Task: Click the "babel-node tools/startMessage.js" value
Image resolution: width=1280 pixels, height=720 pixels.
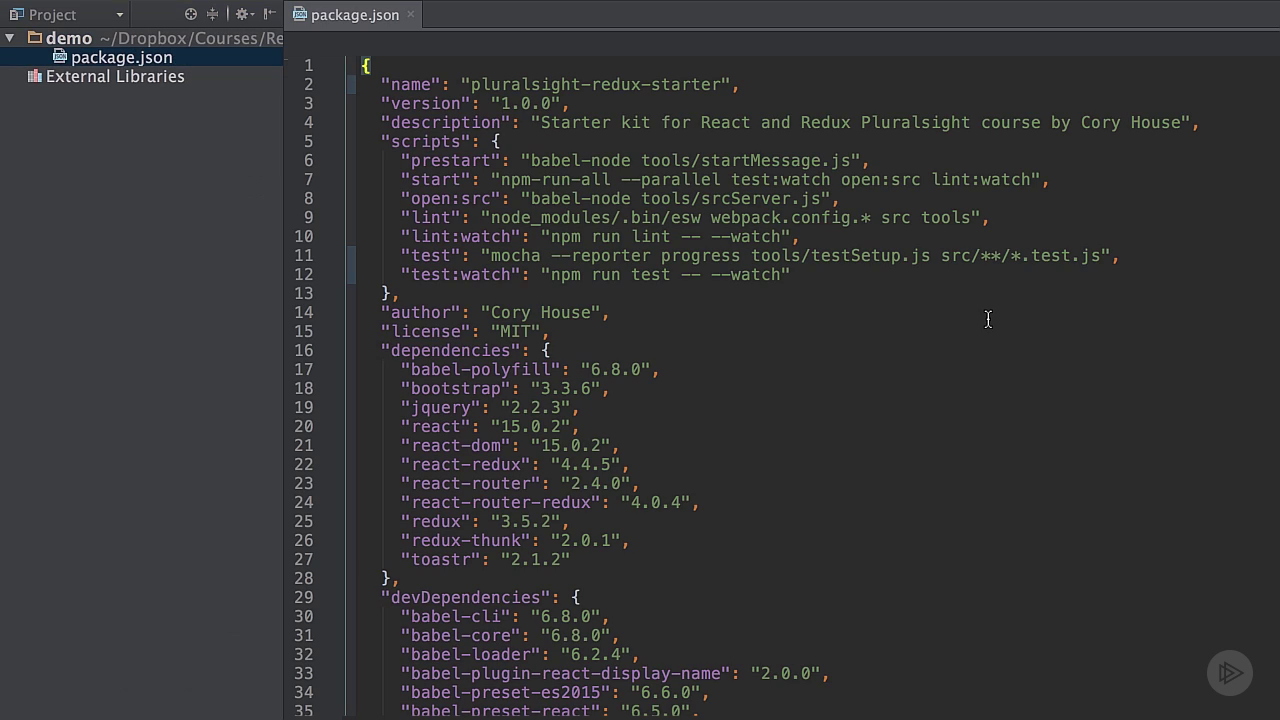Action: (690, 160)
